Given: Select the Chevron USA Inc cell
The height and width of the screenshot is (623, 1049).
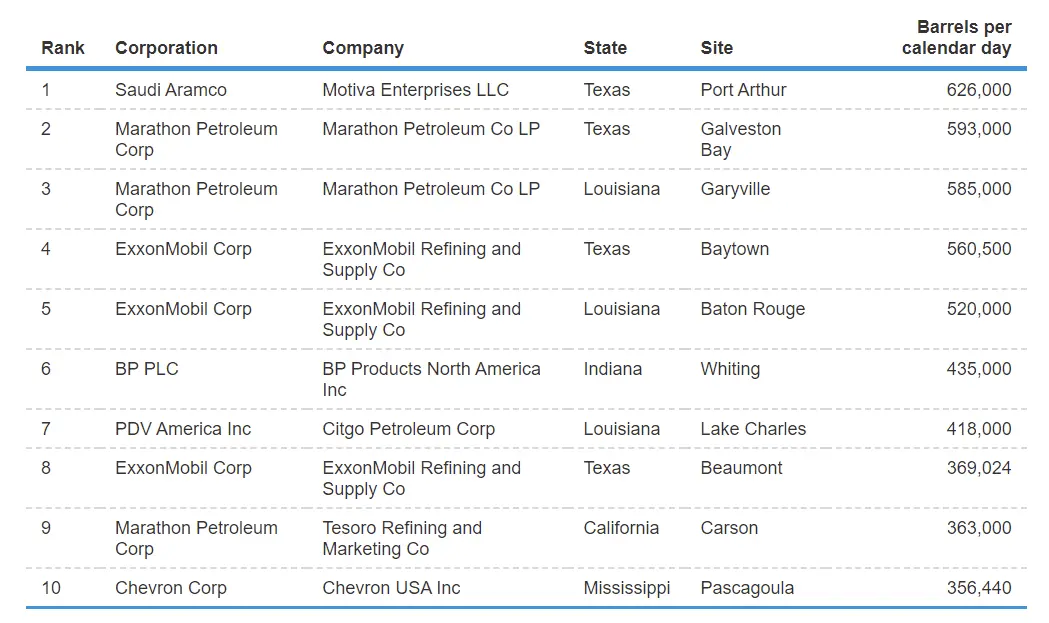Looking at the screenshot, I should click(391, 588).
